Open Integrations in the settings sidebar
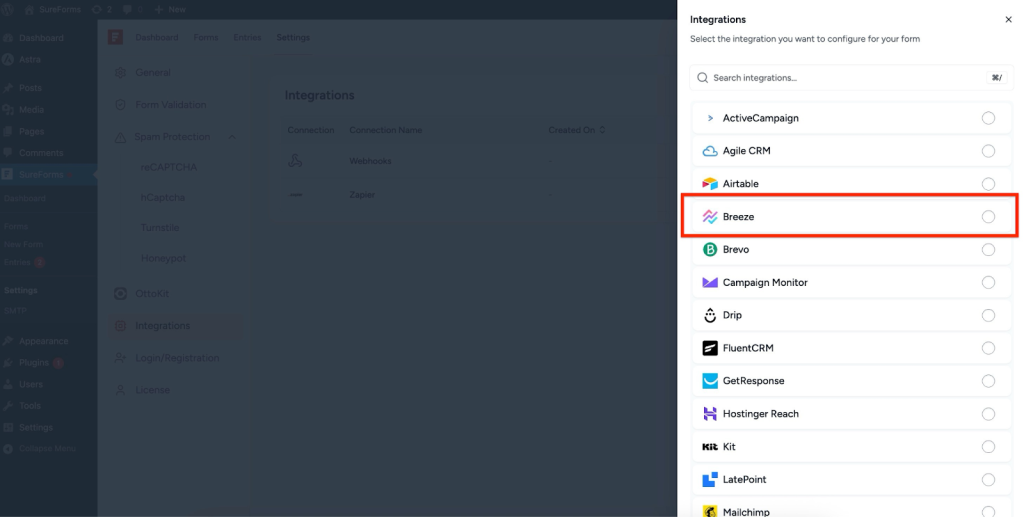 [x=175, y=326]
